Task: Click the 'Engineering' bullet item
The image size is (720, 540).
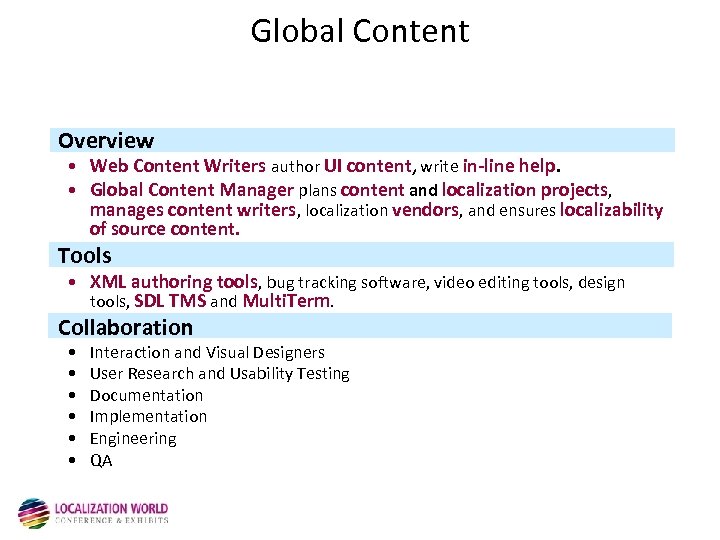Action: [133, 439]
